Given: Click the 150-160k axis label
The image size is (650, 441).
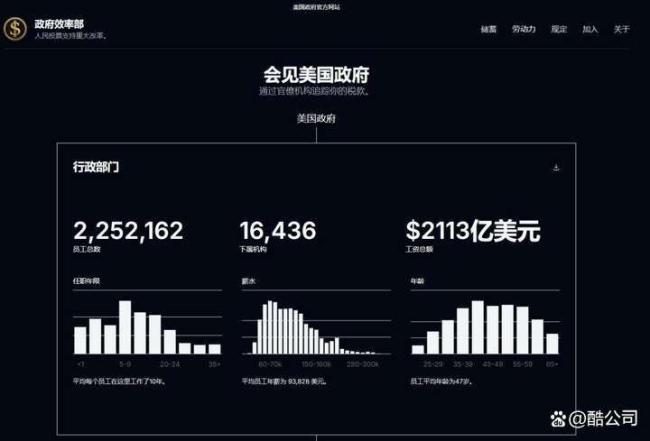Looking at the screenshot, I should (316, 364).
